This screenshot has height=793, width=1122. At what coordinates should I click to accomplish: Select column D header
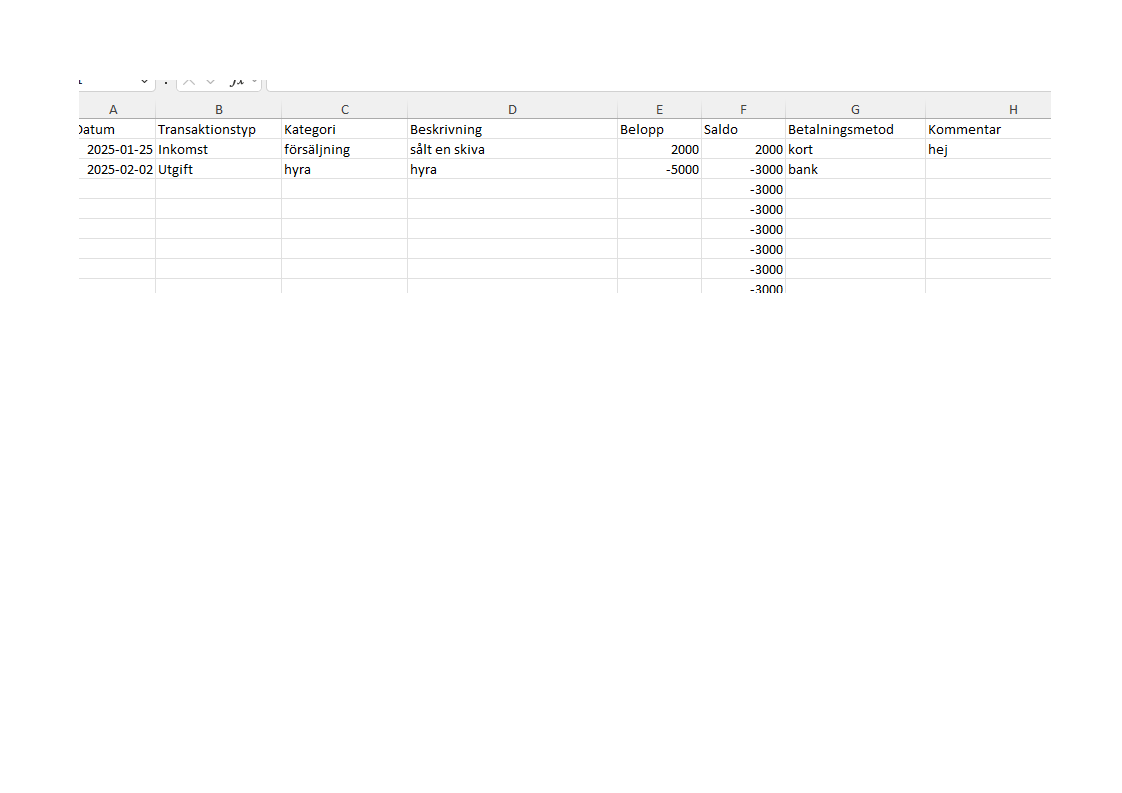click(512, 110)
